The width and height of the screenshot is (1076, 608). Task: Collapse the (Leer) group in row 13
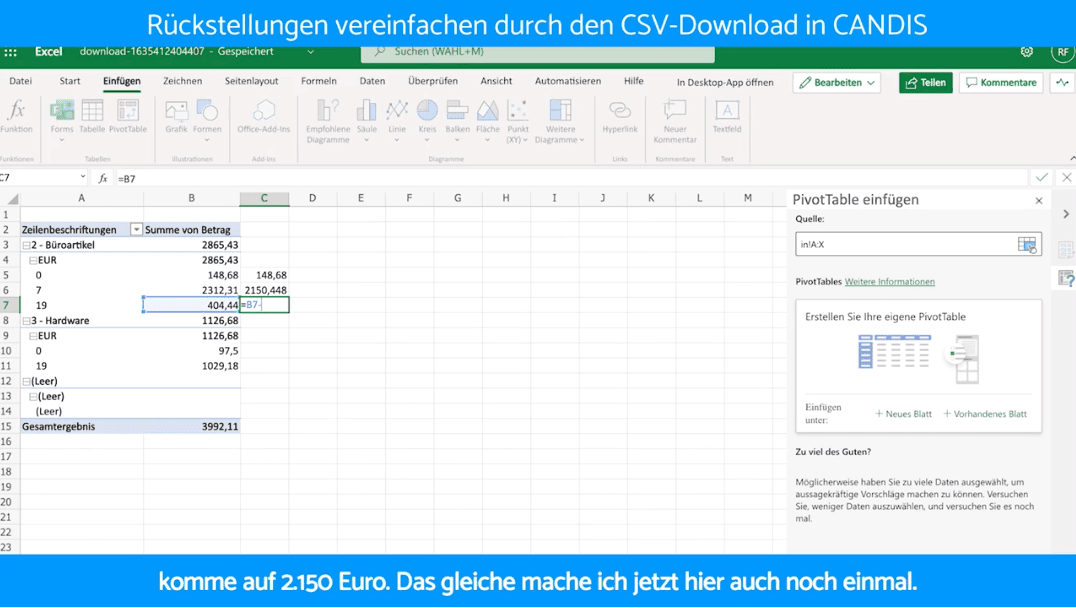point(33,397)
